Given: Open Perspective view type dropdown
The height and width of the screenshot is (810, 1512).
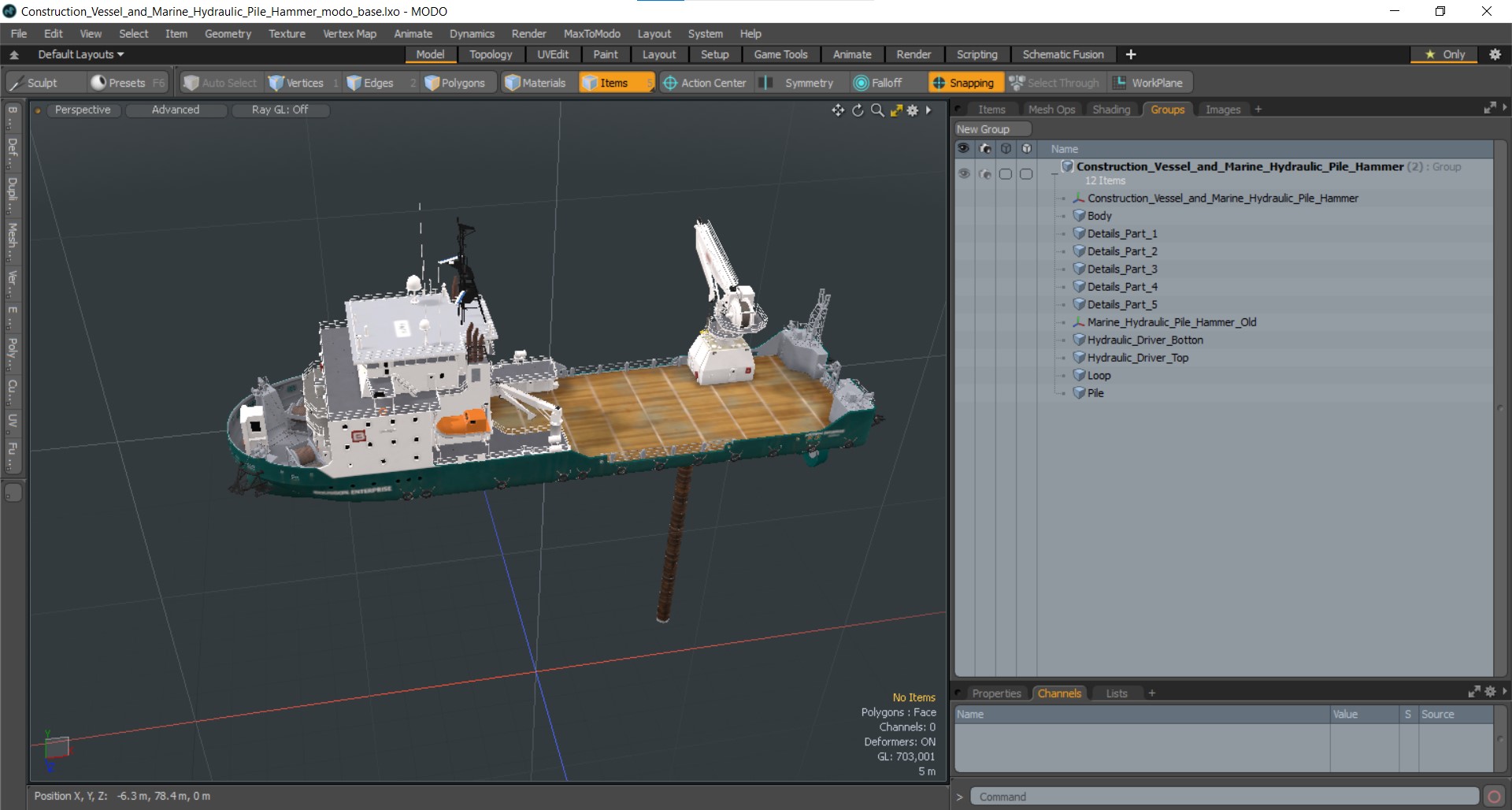Looking at the screenshot, I should pyautogui.click(x=83, y=110).
